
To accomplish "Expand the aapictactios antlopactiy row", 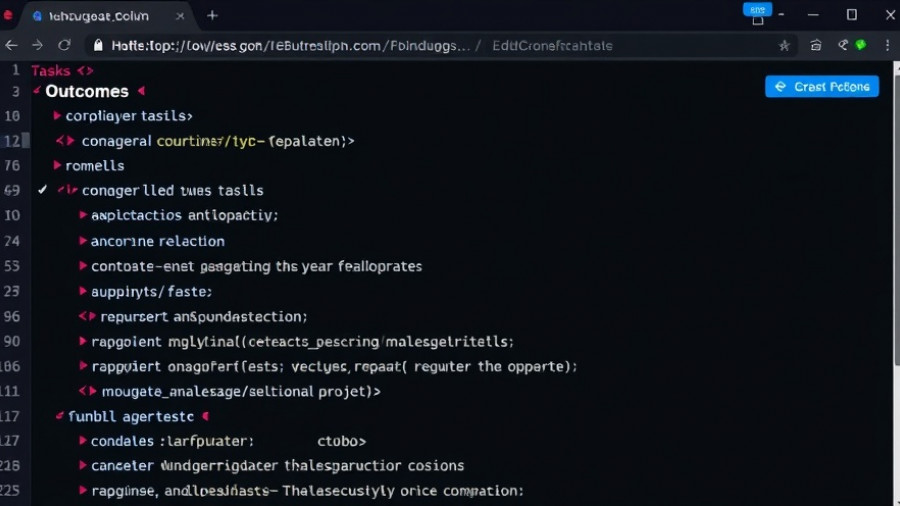I will pos(83,215).
